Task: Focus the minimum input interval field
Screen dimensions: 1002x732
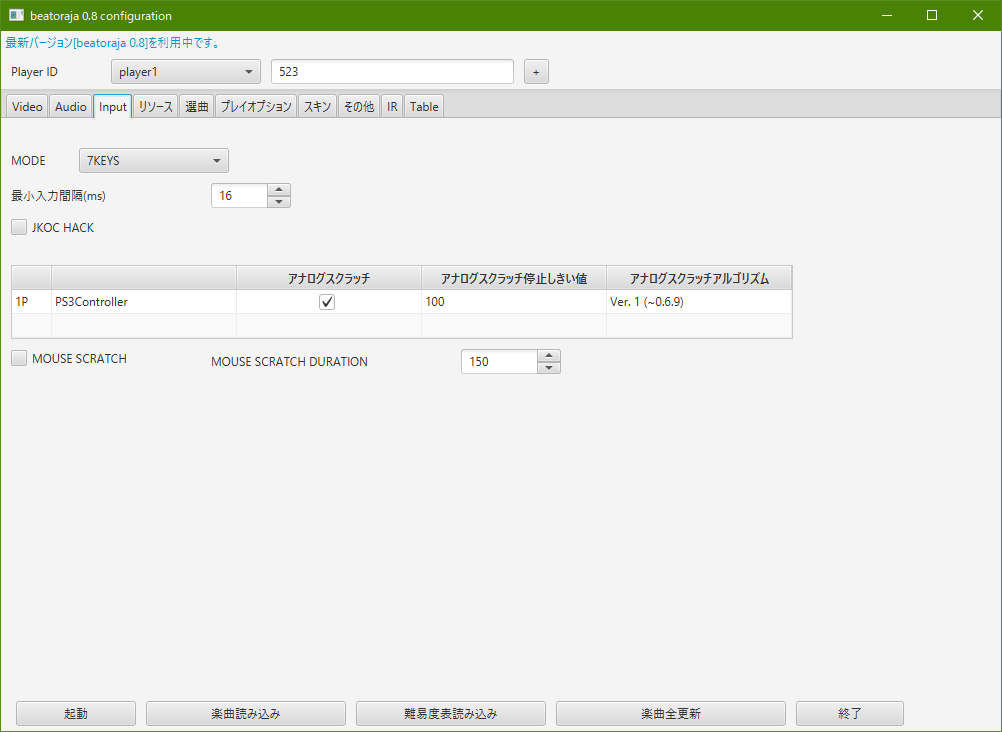Action: [239, 196]
